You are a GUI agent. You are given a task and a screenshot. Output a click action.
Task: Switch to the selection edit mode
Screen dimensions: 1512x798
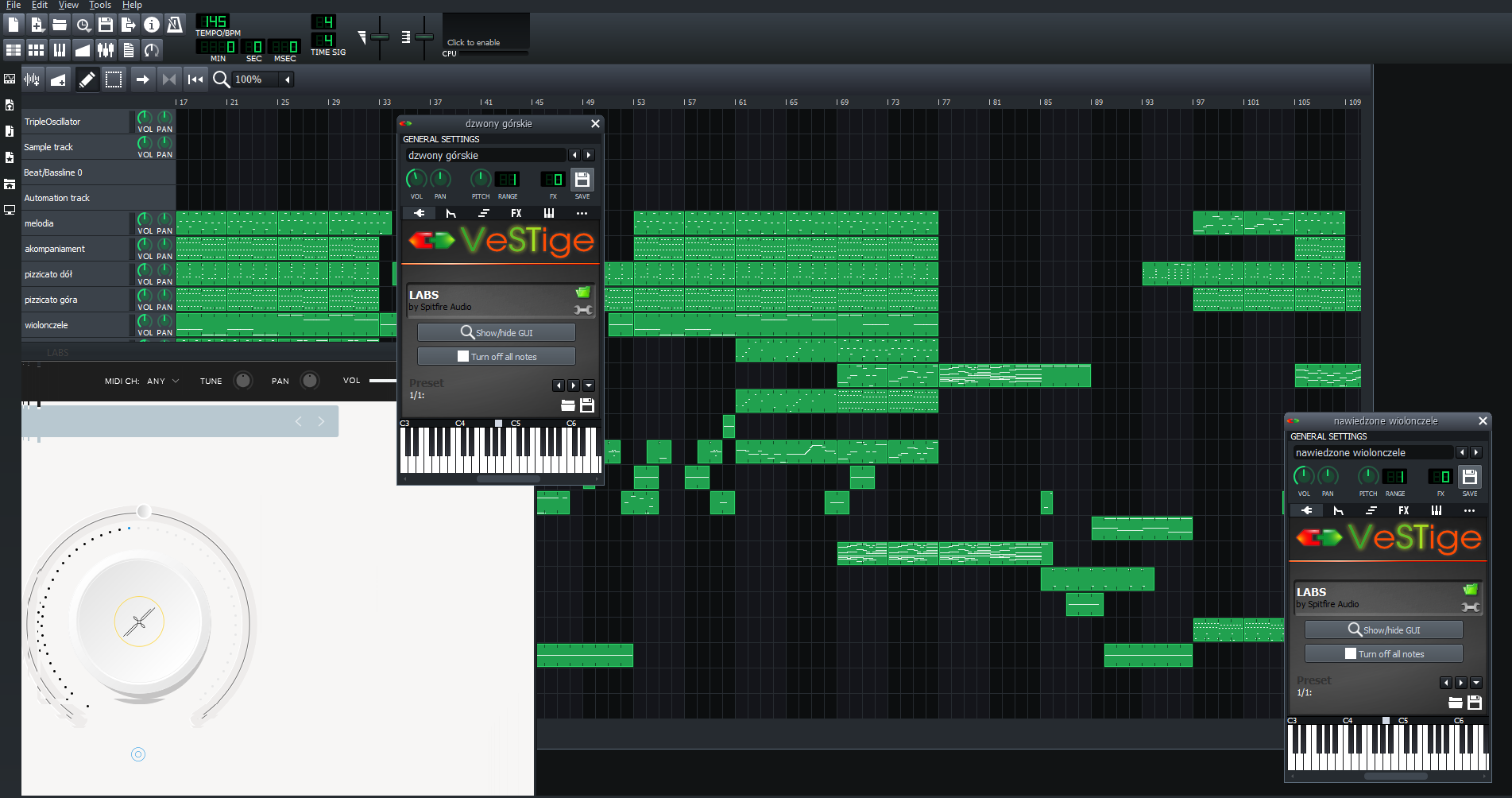click(114, 79)
